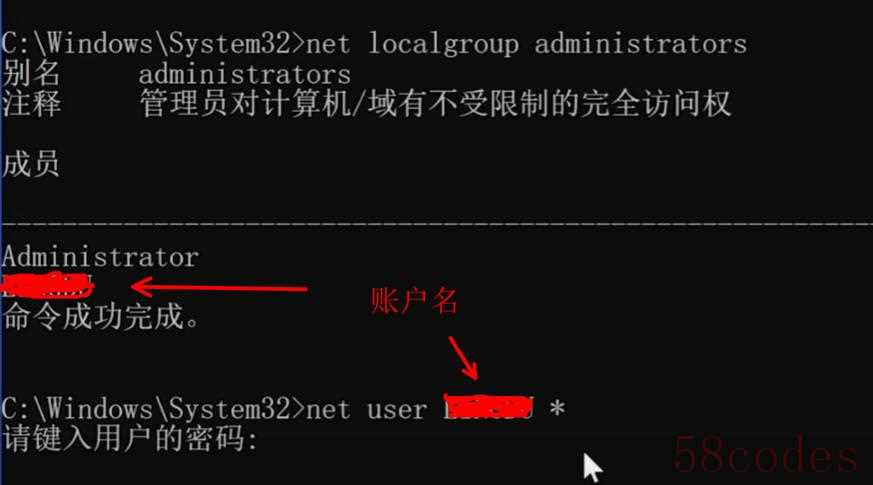Select the redacted username in net user command
This screenshot has height=485, width=873.
[x=489, y=406]
